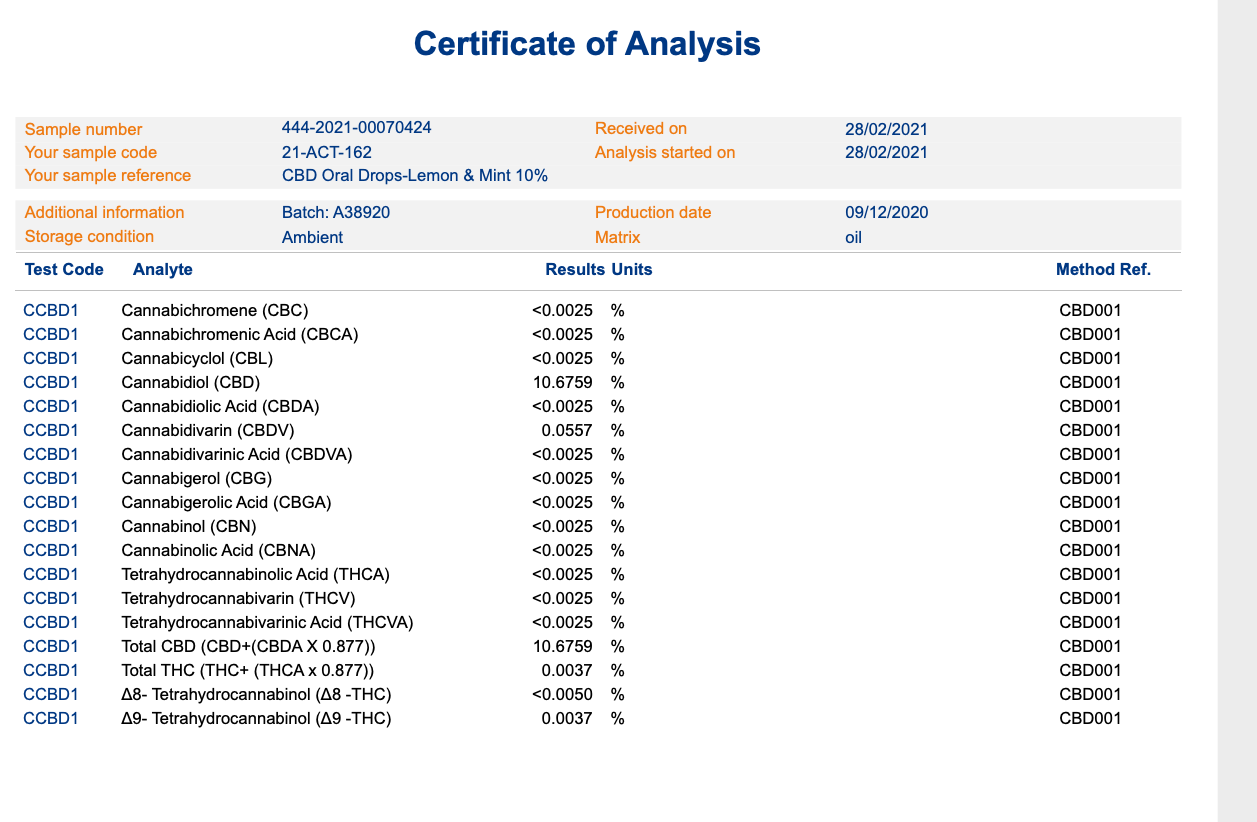Click the CBD Oral Drops-Lemon & Mint 10% reference
This screenshot has width=1257, height=822.
[414, 176]
